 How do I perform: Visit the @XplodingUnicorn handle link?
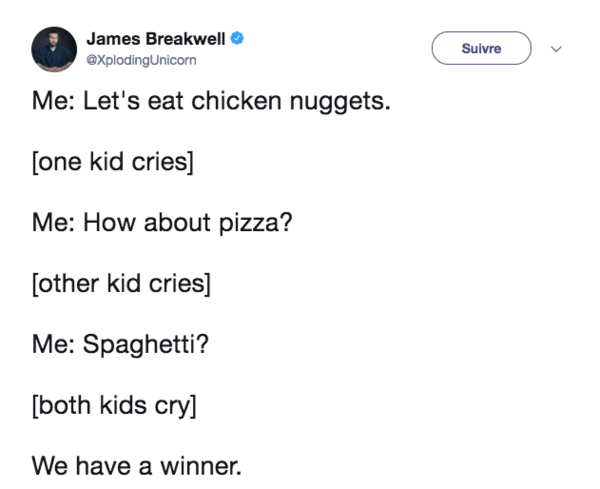(142, 60)
